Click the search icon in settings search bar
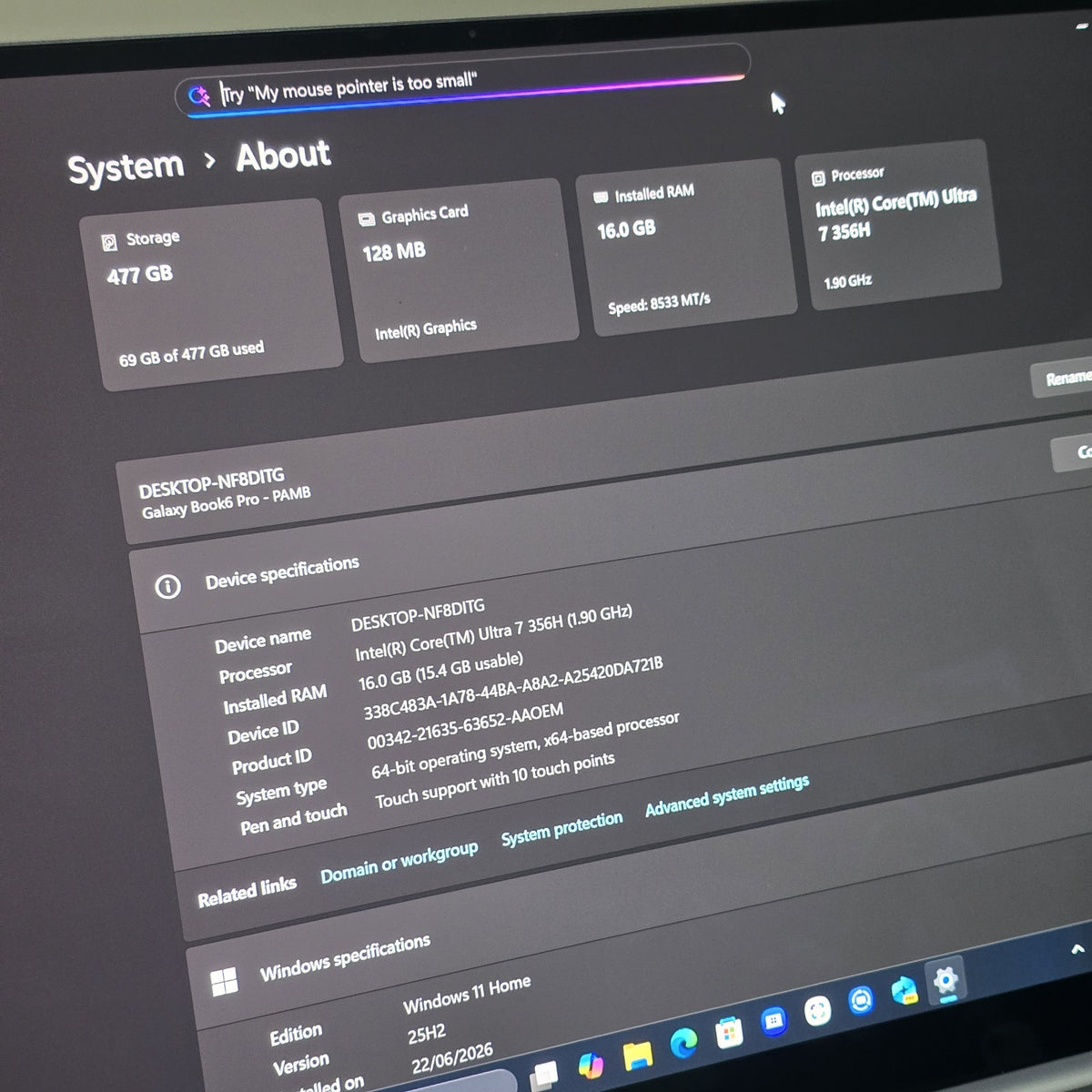The image size is (1092, 1092). coord(198,96)
